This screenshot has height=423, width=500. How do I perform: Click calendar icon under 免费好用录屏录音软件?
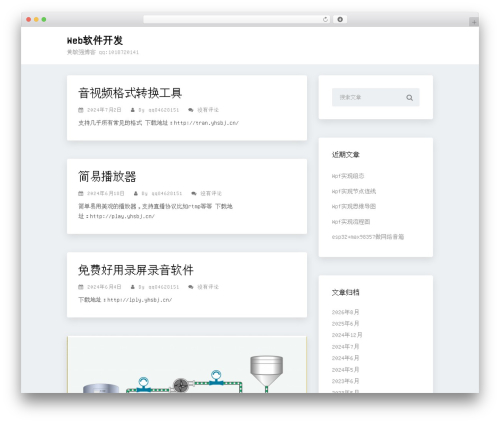81,287
